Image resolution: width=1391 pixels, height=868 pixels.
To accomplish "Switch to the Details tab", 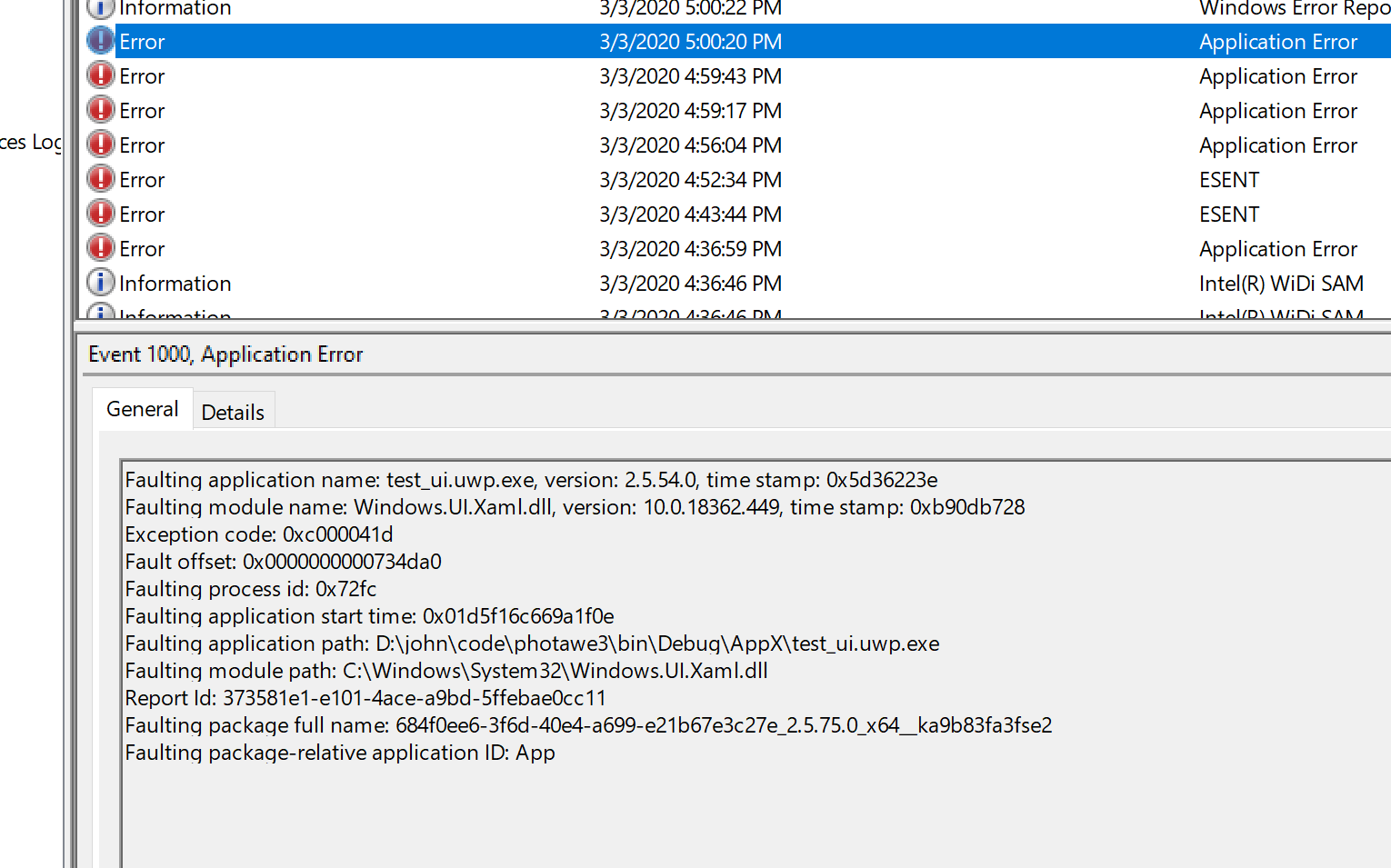I will (x=233, y=411).
